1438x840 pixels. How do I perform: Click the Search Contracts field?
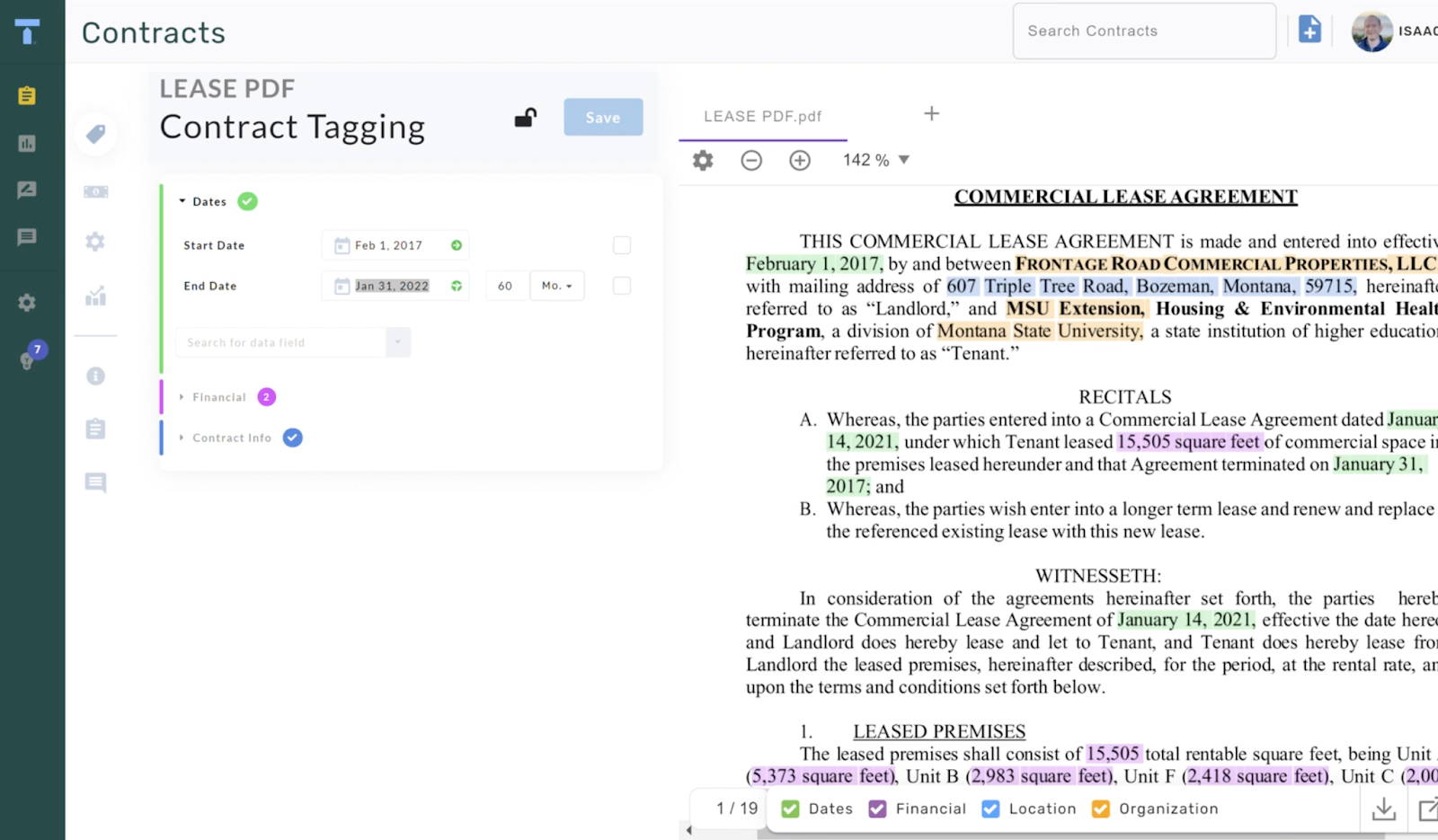coord(1144,31)
